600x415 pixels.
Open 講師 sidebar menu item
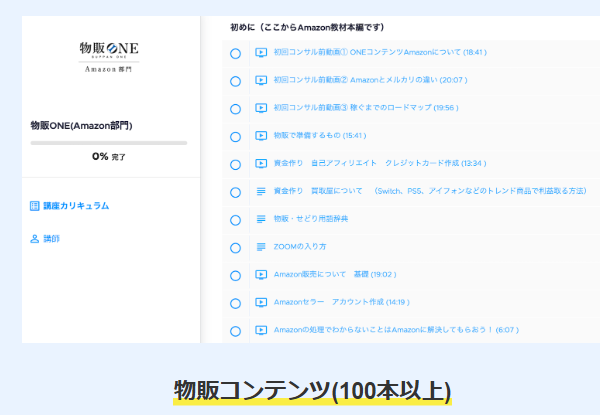click(x=51, y=239)
